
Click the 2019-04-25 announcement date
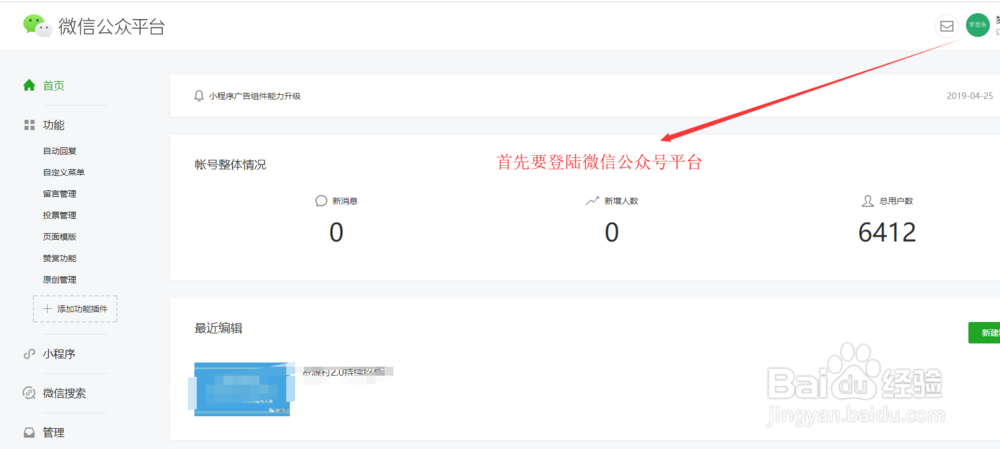click(970, 96)
